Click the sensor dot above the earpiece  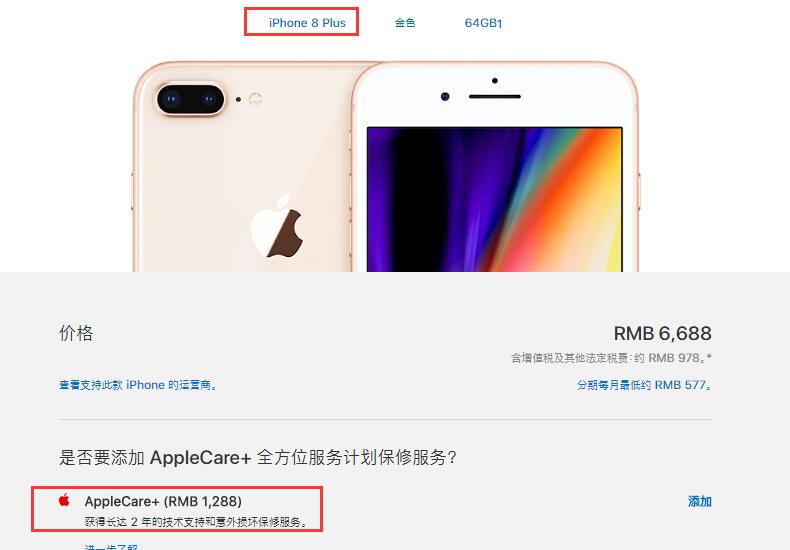click(495, 81)
